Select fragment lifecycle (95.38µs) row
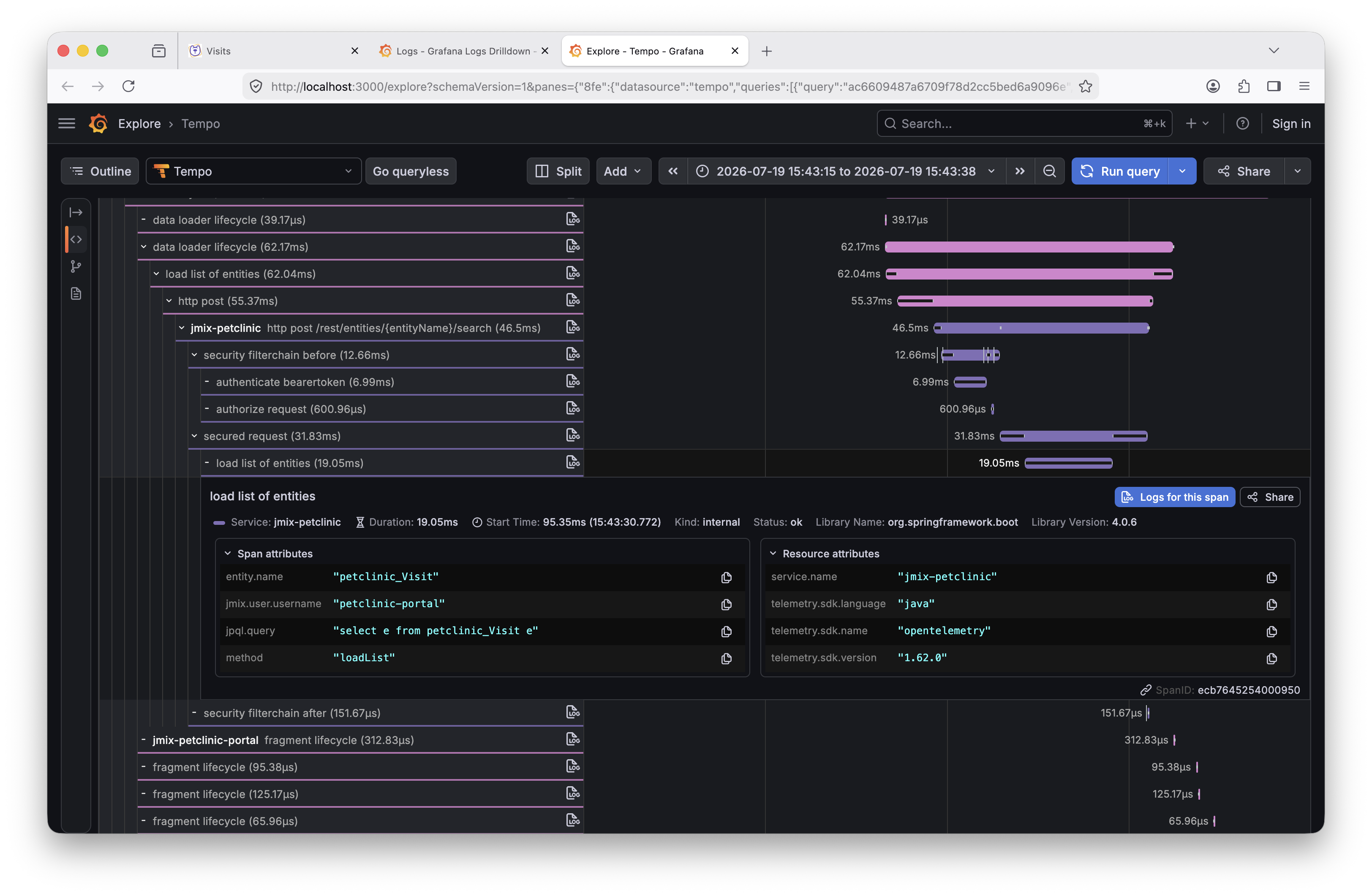This screenshot has width=1372, height=896. coord(360,767)
